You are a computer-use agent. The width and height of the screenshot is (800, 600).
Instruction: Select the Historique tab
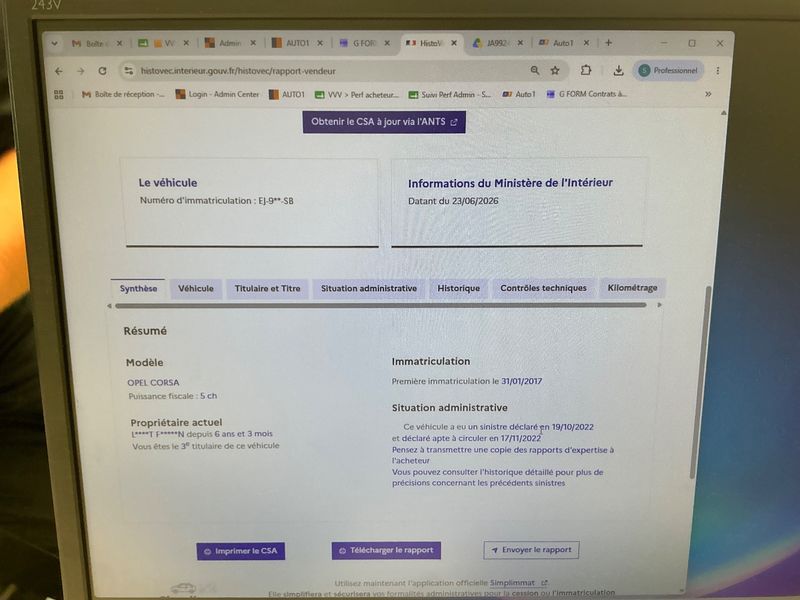[458, 288]
